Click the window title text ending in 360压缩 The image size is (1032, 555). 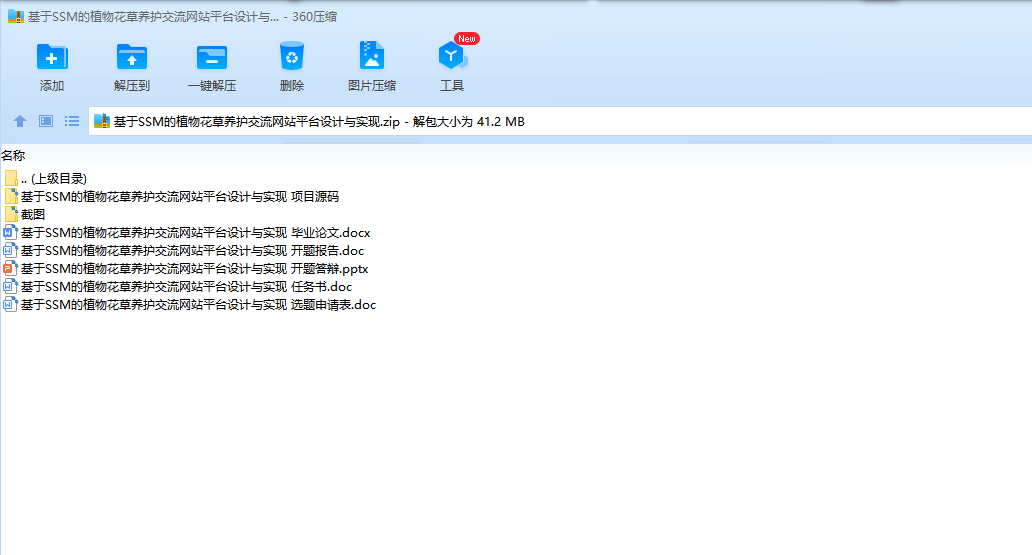(182, 16)
